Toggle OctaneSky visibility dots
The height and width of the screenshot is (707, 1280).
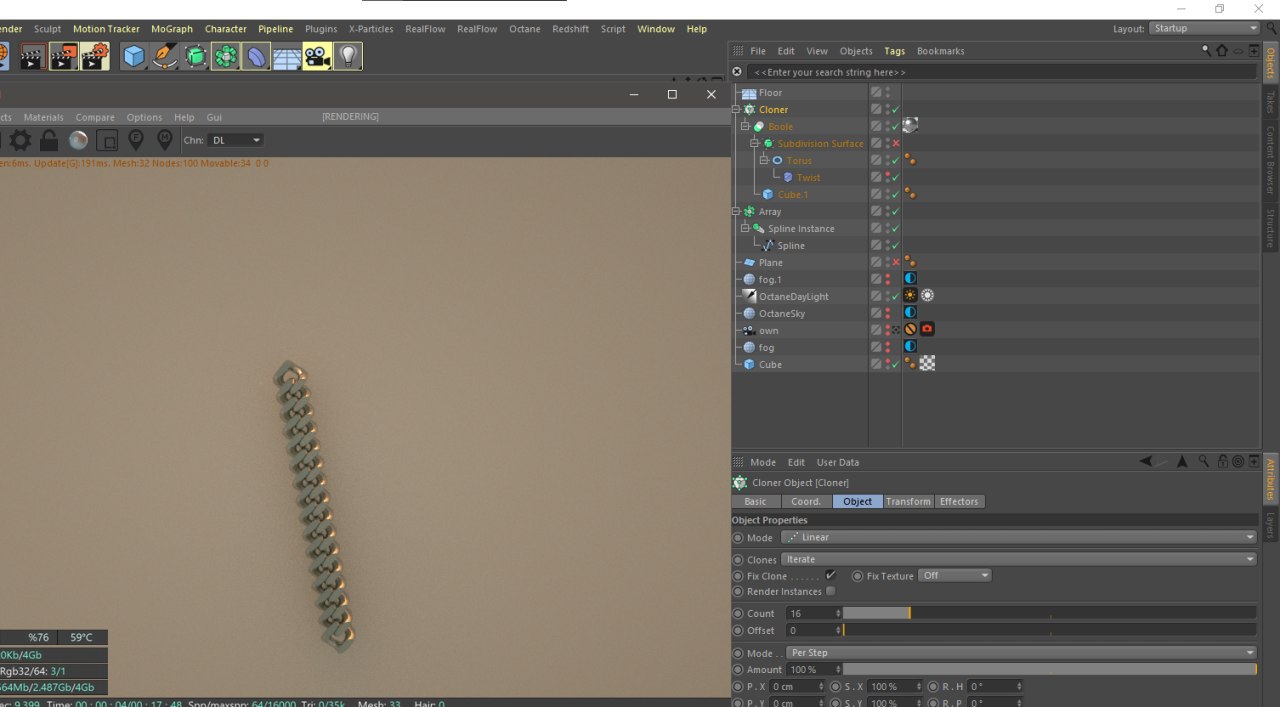[x=887, y=313]
